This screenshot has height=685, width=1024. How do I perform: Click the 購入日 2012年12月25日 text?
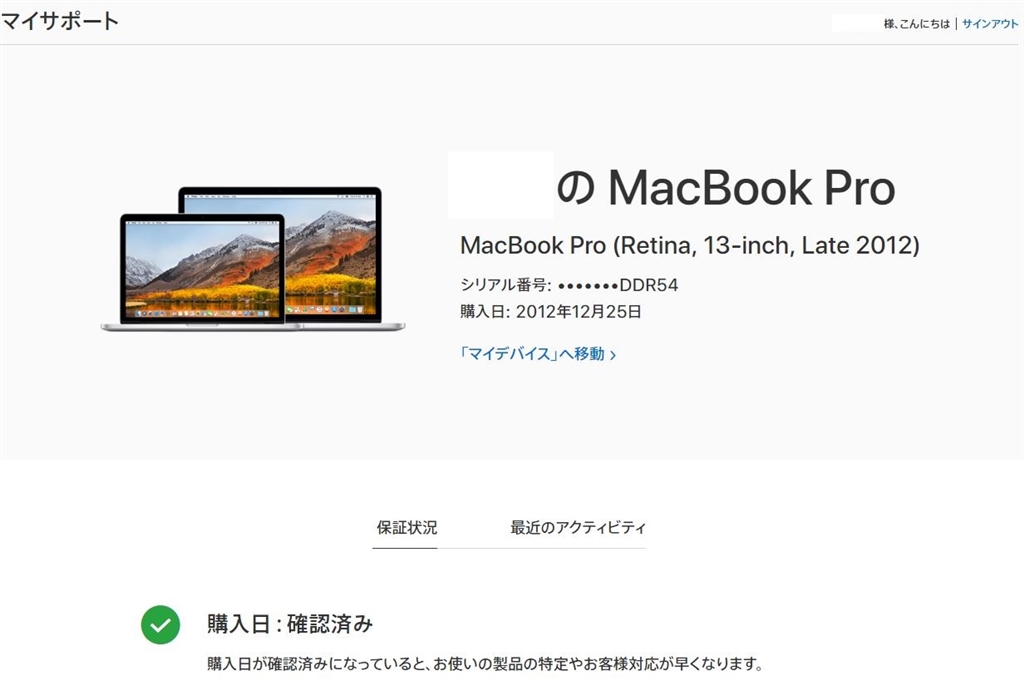coord(551,311)
